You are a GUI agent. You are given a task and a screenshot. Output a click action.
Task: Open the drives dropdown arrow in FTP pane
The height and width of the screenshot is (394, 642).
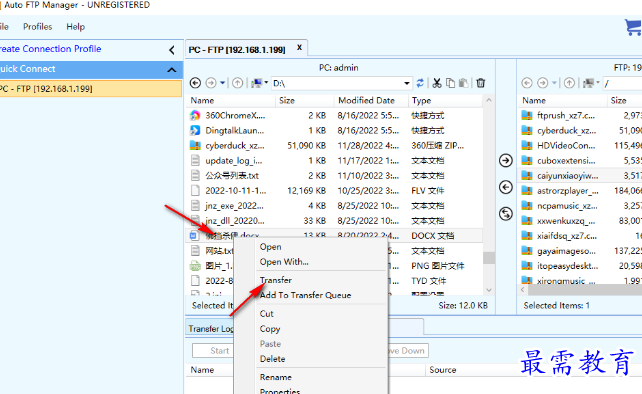click(598, 83)
